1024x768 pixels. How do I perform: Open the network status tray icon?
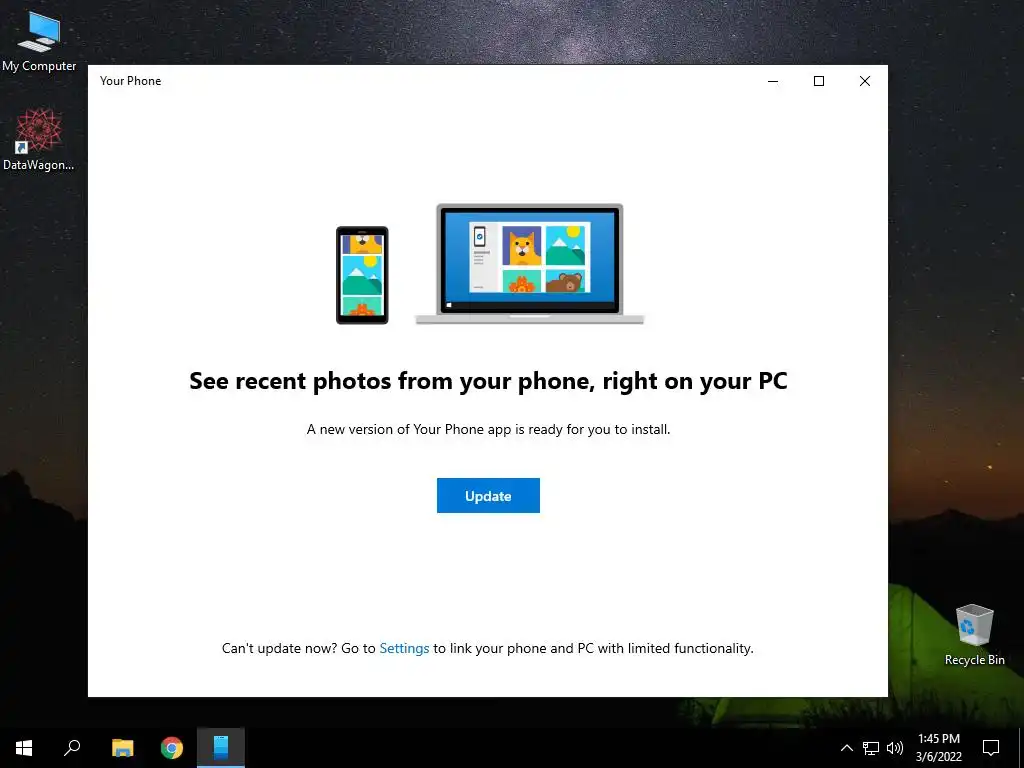(x=871, y=748)
